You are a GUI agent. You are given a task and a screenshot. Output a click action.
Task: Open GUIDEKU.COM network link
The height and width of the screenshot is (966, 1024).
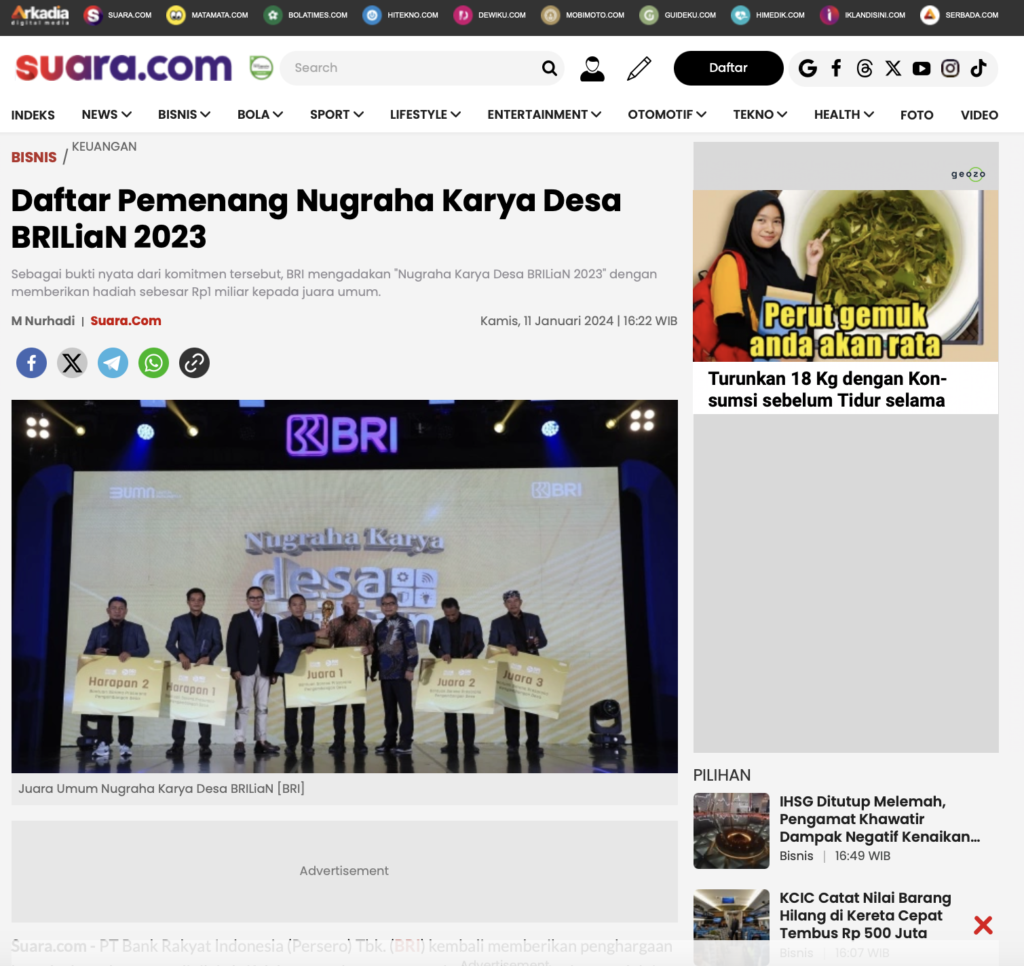677,15
